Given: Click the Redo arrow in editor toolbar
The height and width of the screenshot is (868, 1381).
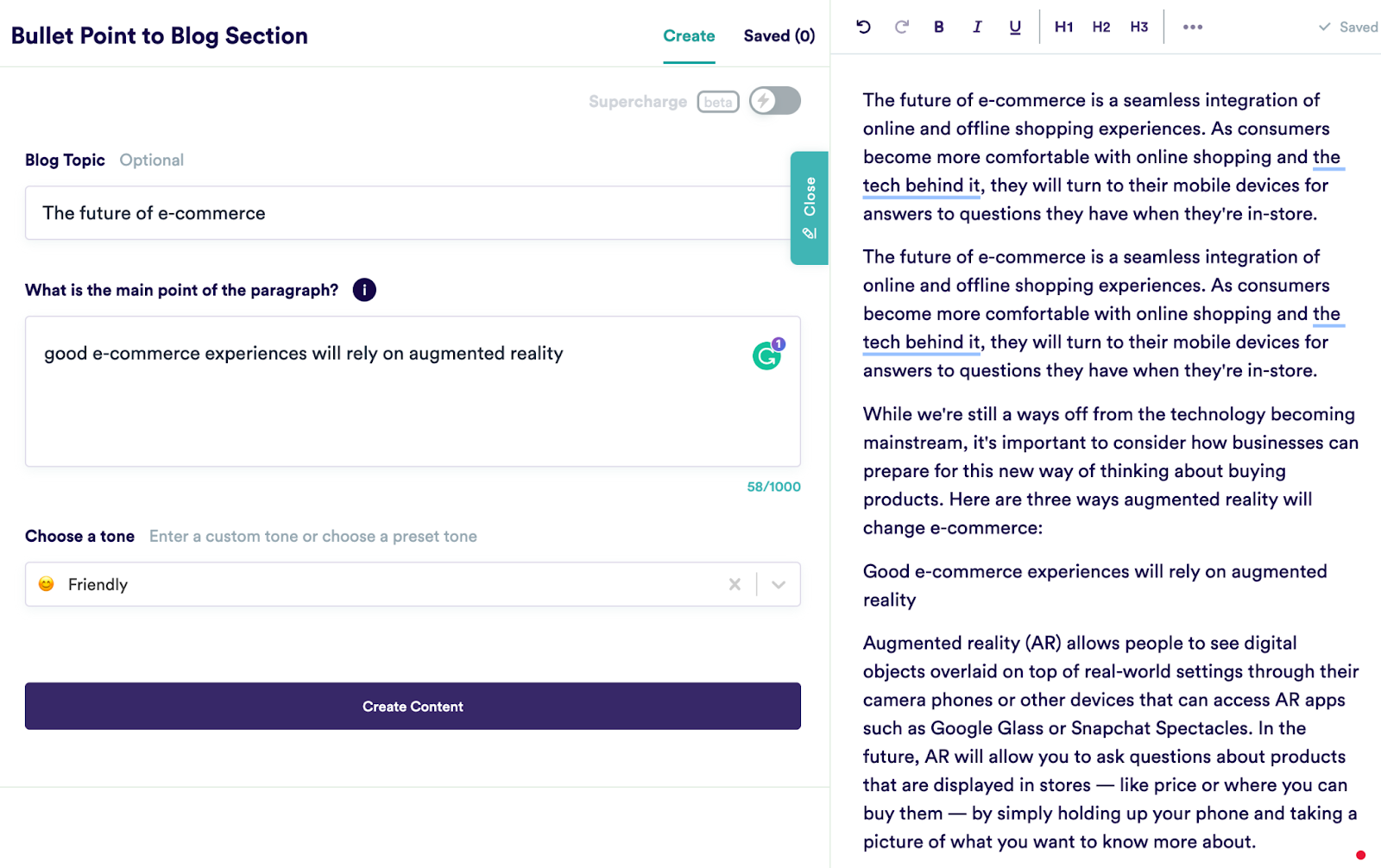Looking at the screenshot, I should [x=901, y=27].
